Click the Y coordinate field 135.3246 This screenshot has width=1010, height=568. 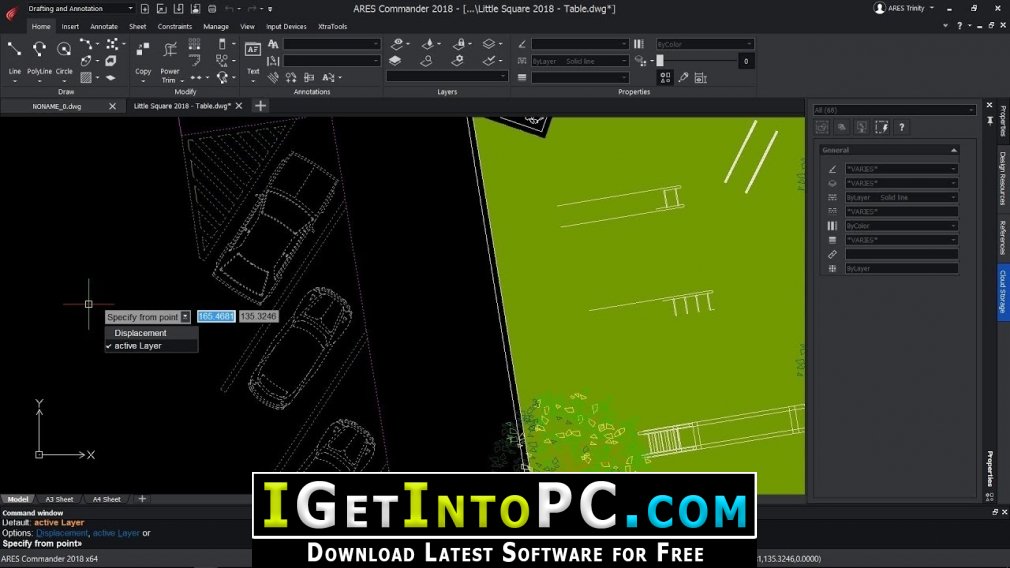click(x=258, y=316)
